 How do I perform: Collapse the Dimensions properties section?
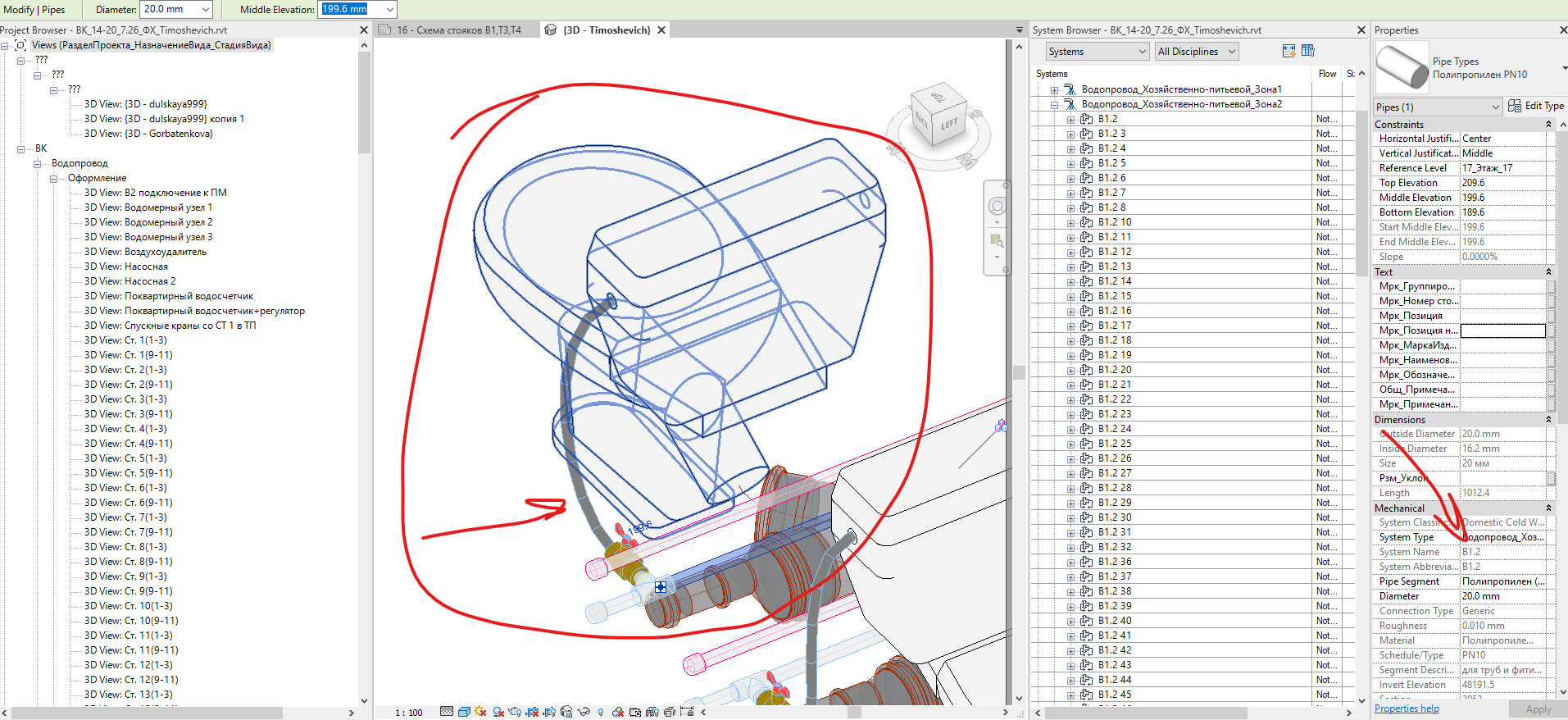coord(1548,420)
